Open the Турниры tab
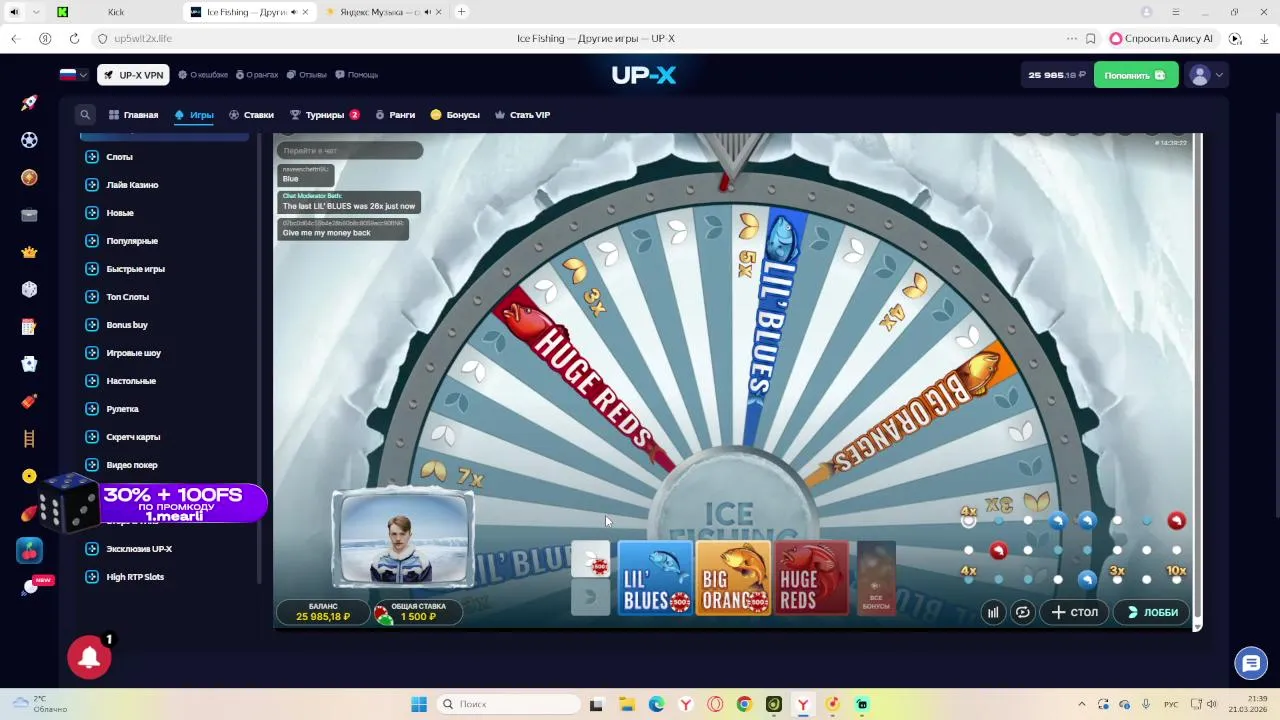The image size is (1280, 720). pos(324,115)
